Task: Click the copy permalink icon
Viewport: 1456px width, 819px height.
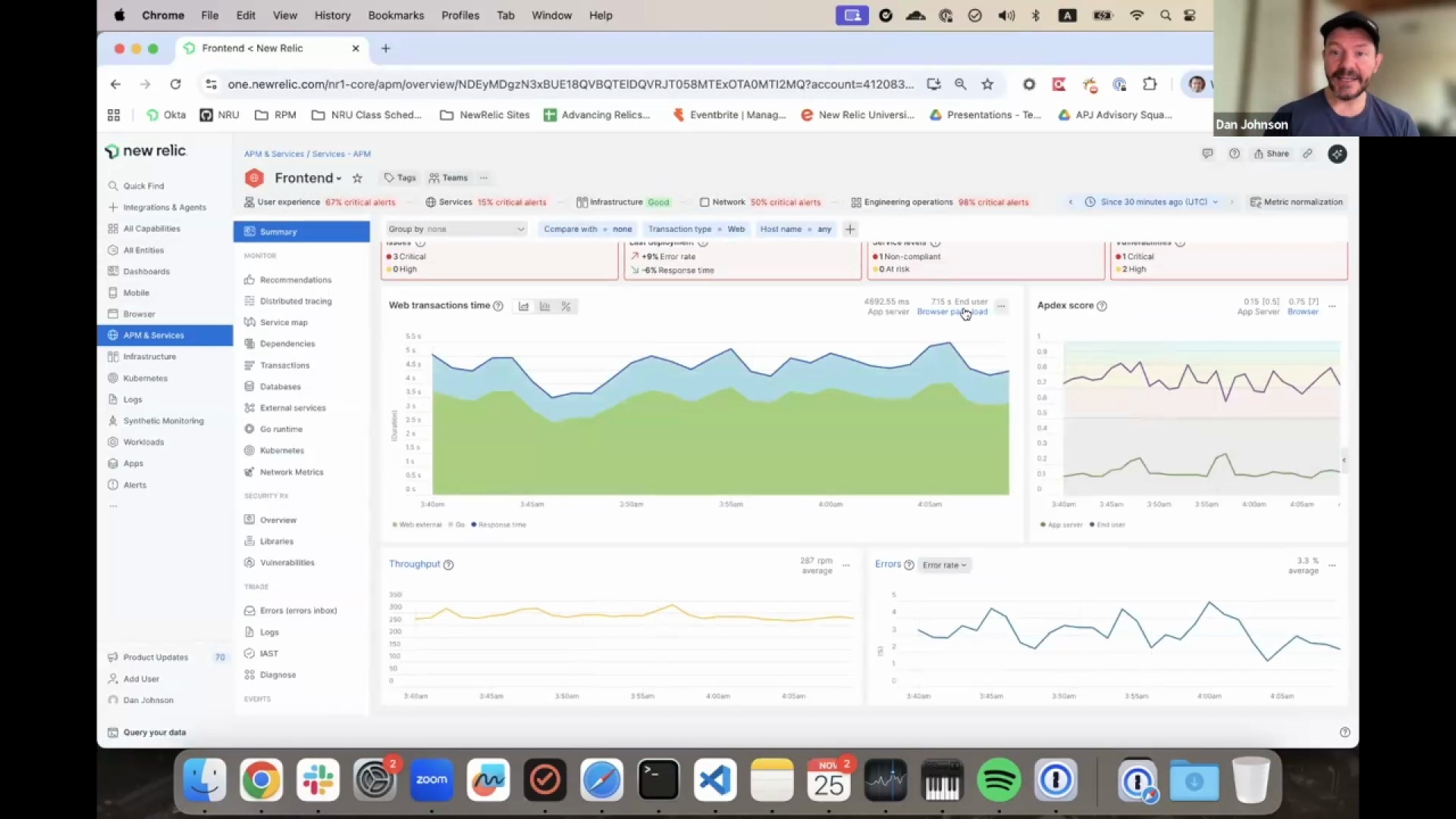Action: tap(1307, 154)
